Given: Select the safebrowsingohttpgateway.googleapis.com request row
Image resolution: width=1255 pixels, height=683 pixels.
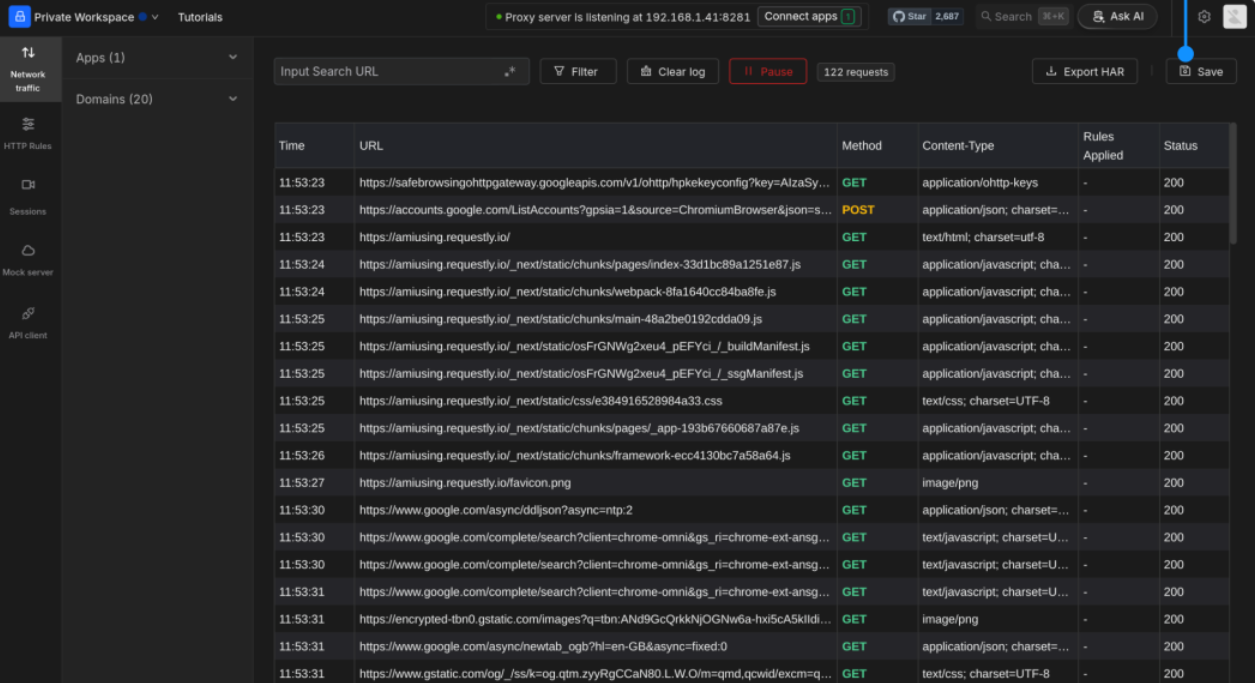Looking at the screenshot, I should click(751, 183).
